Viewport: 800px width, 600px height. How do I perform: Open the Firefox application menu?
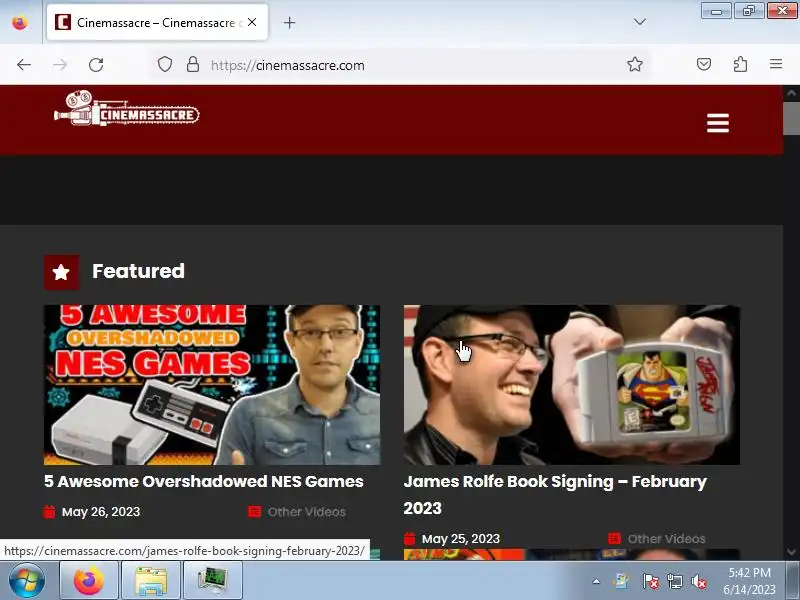(x=776, y=64)
